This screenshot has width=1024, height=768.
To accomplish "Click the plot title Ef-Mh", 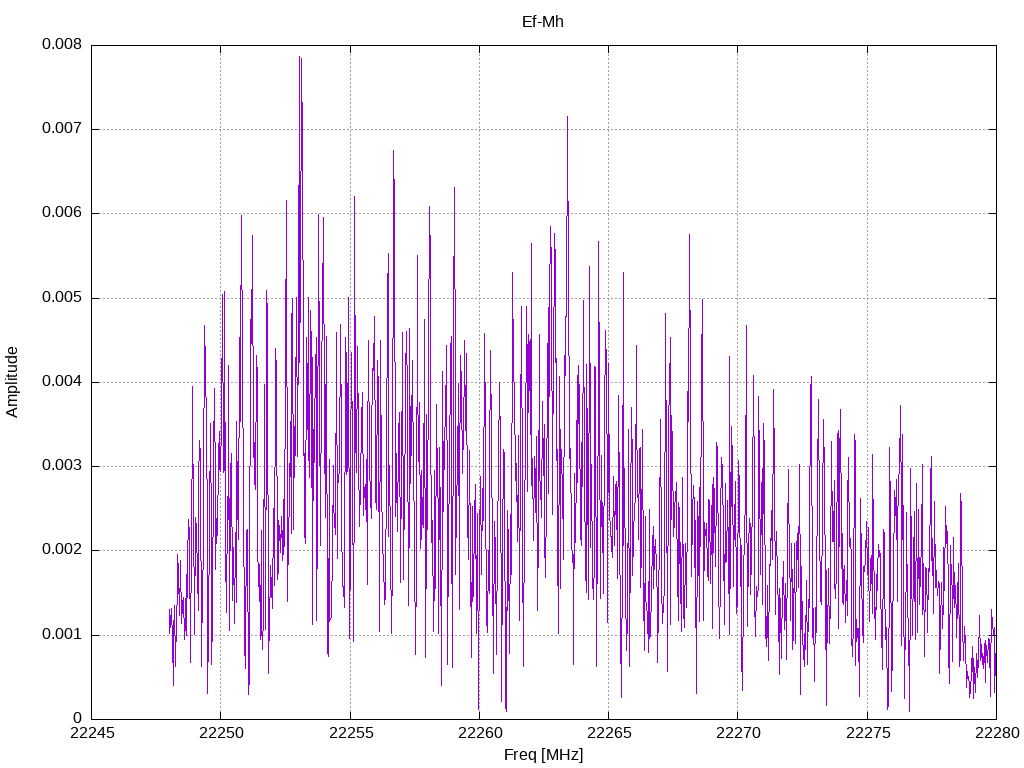I will click(543, 22).
